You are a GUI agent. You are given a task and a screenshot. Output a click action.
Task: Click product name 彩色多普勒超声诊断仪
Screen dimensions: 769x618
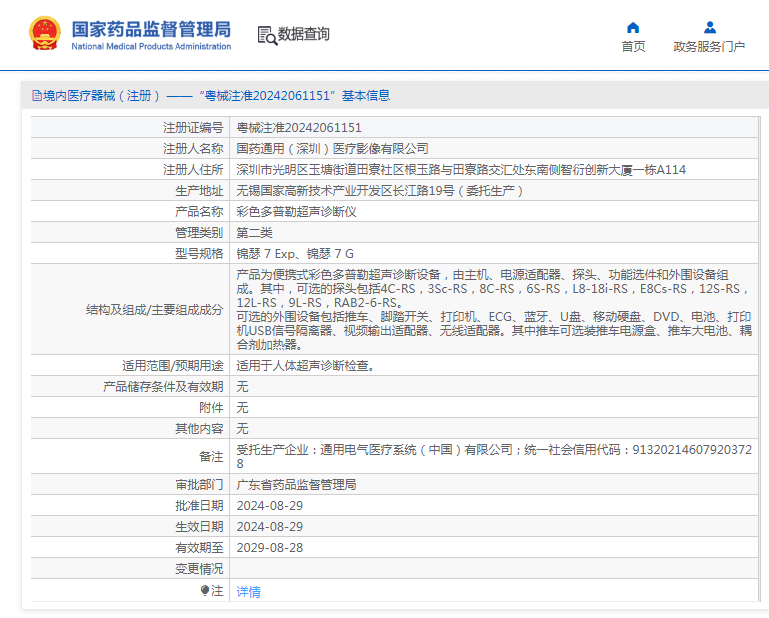coord(296,211)
